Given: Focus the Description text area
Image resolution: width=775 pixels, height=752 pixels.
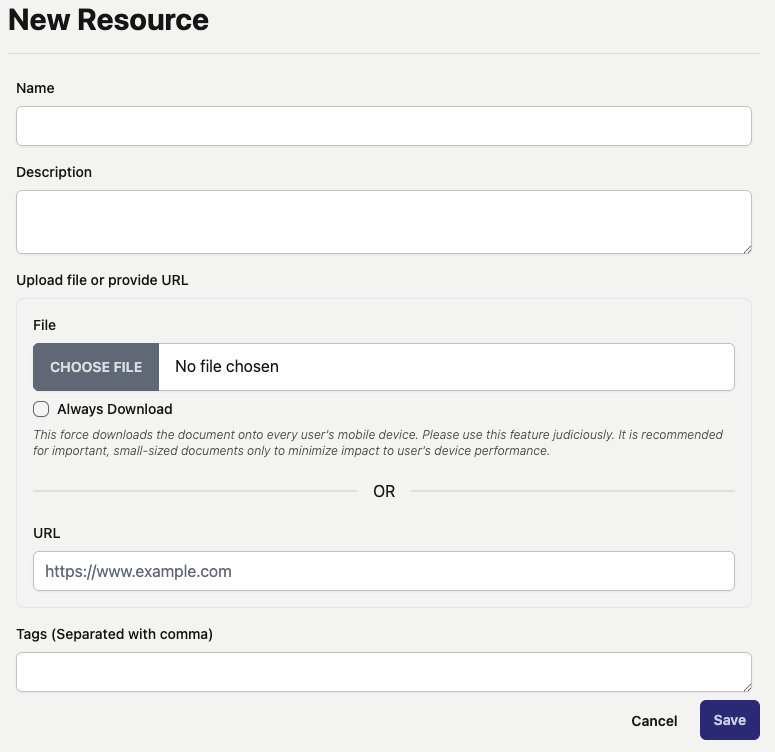Looking at the screenshot, I should coord(383,221).
